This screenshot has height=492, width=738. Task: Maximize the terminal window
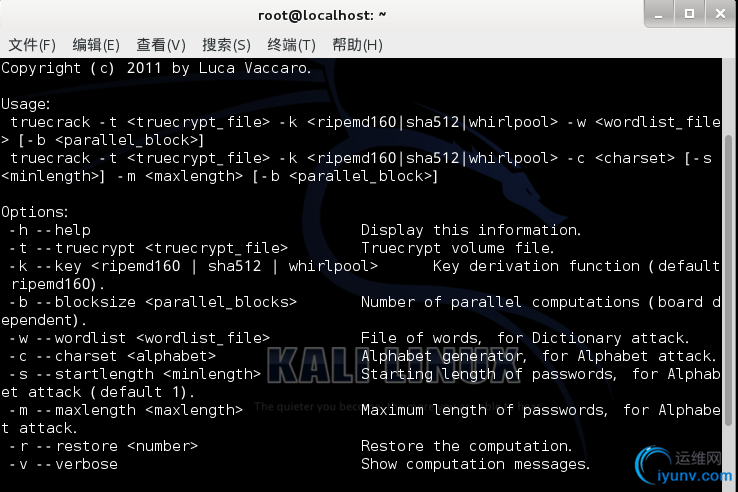(689, 14)
